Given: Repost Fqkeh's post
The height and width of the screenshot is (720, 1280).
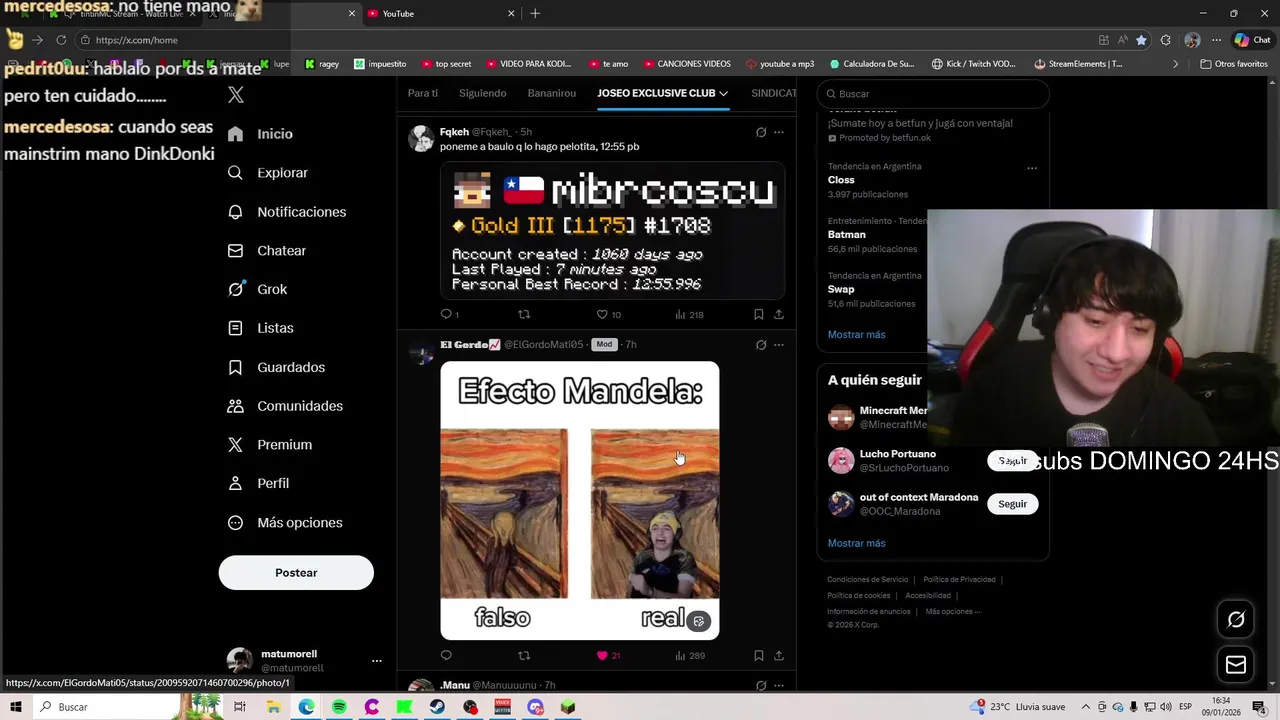Looking at the screenshot, I should click(524, 314).
